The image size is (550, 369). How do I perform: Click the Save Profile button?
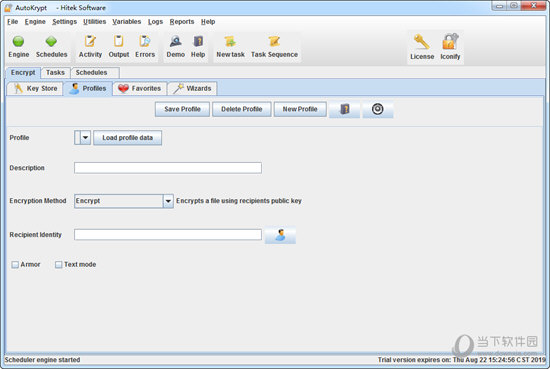182,109
